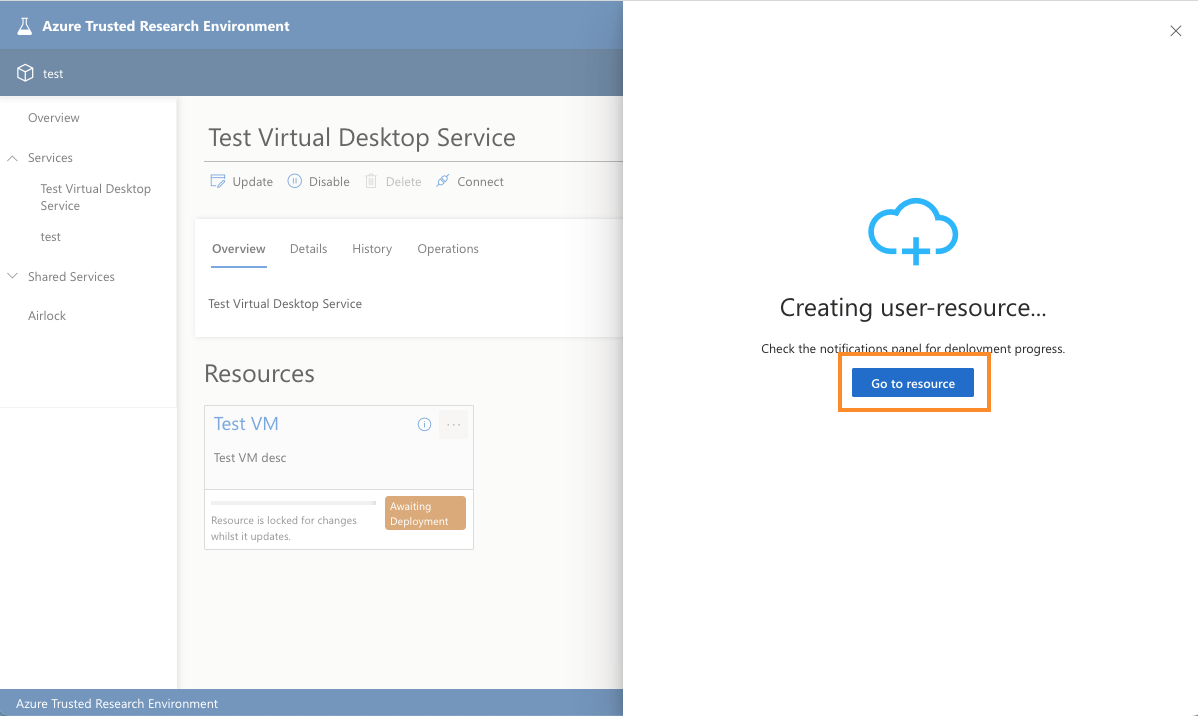Screen dimensions: 1198x716
Task: Click the cloud plus icon in panel
Action: coord(913,231)
